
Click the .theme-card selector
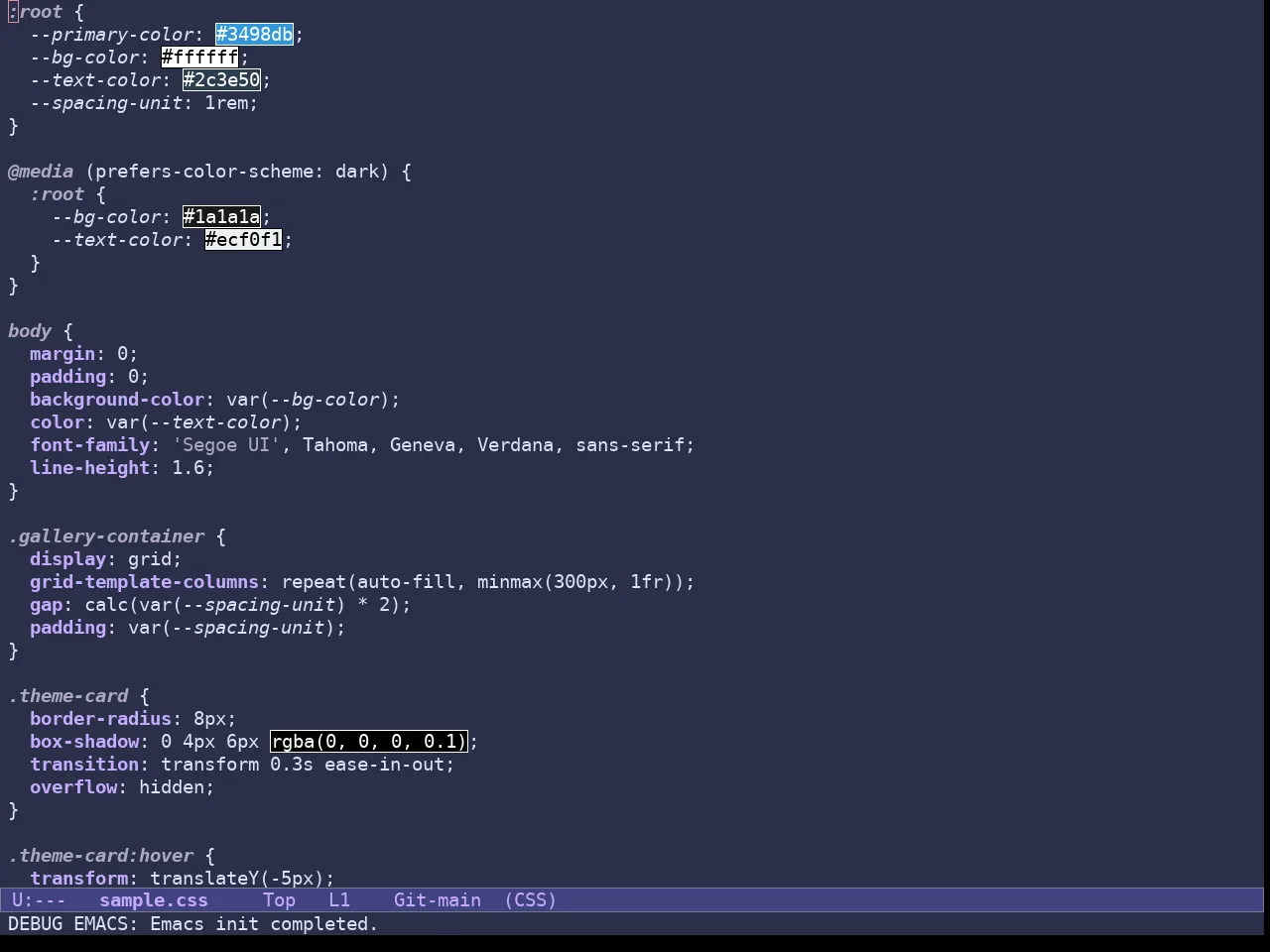click(68, 696)
